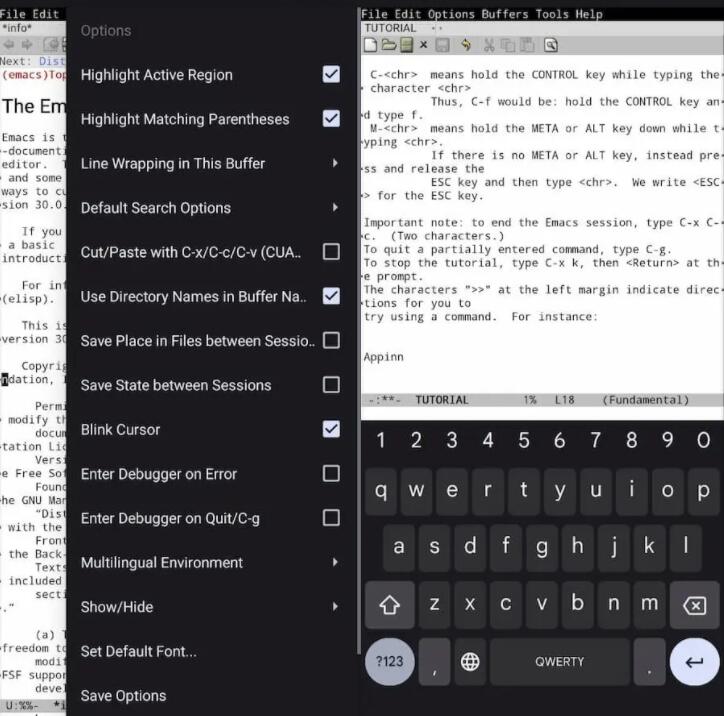Tap the shift key on the keyboard
Viewport: 724px width, 716px height.
click(x=389, y=605)
